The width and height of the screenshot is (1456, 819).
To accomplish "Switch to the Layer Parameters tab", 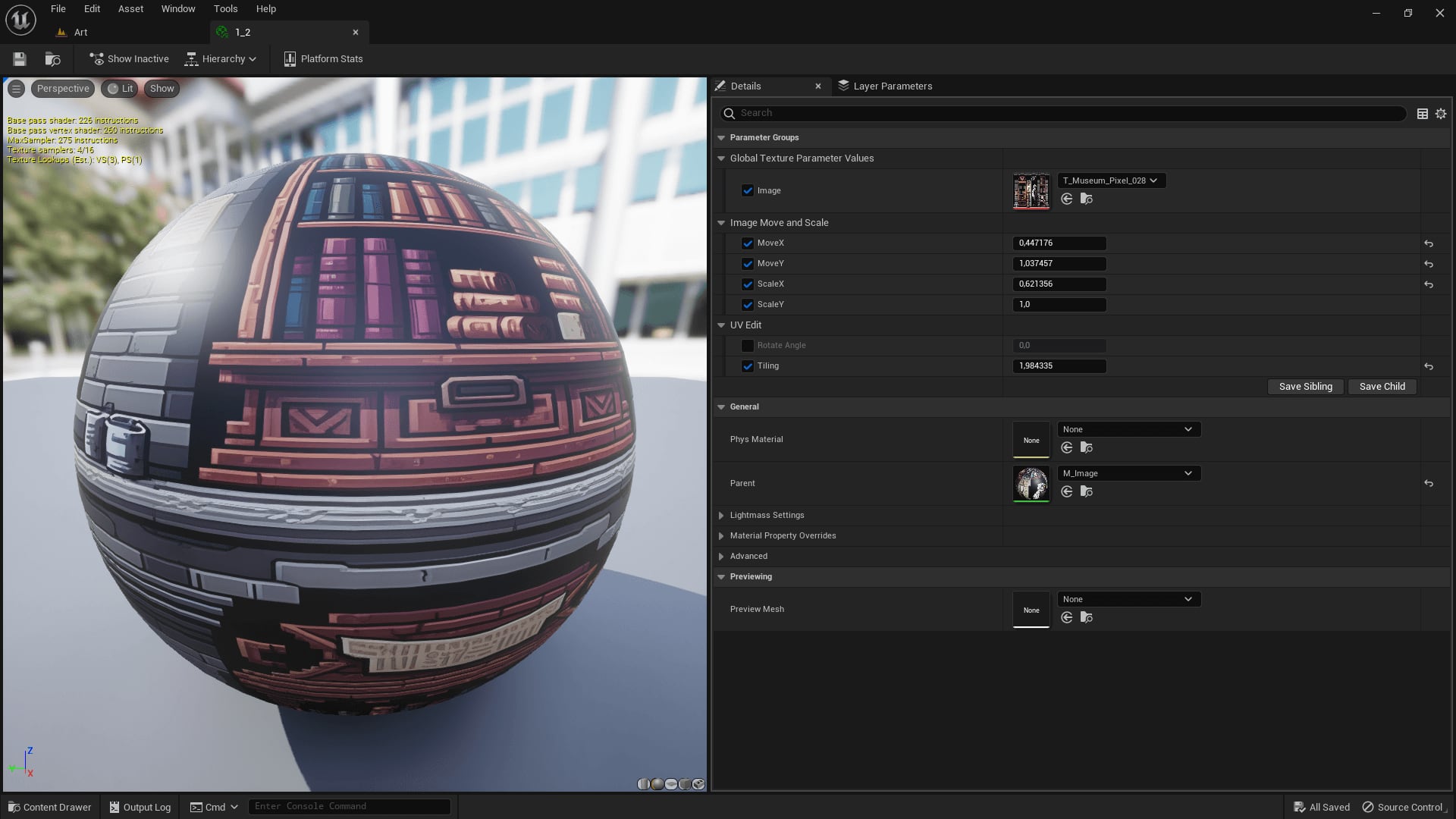I will pyautogui.click(x=885, y=86).
